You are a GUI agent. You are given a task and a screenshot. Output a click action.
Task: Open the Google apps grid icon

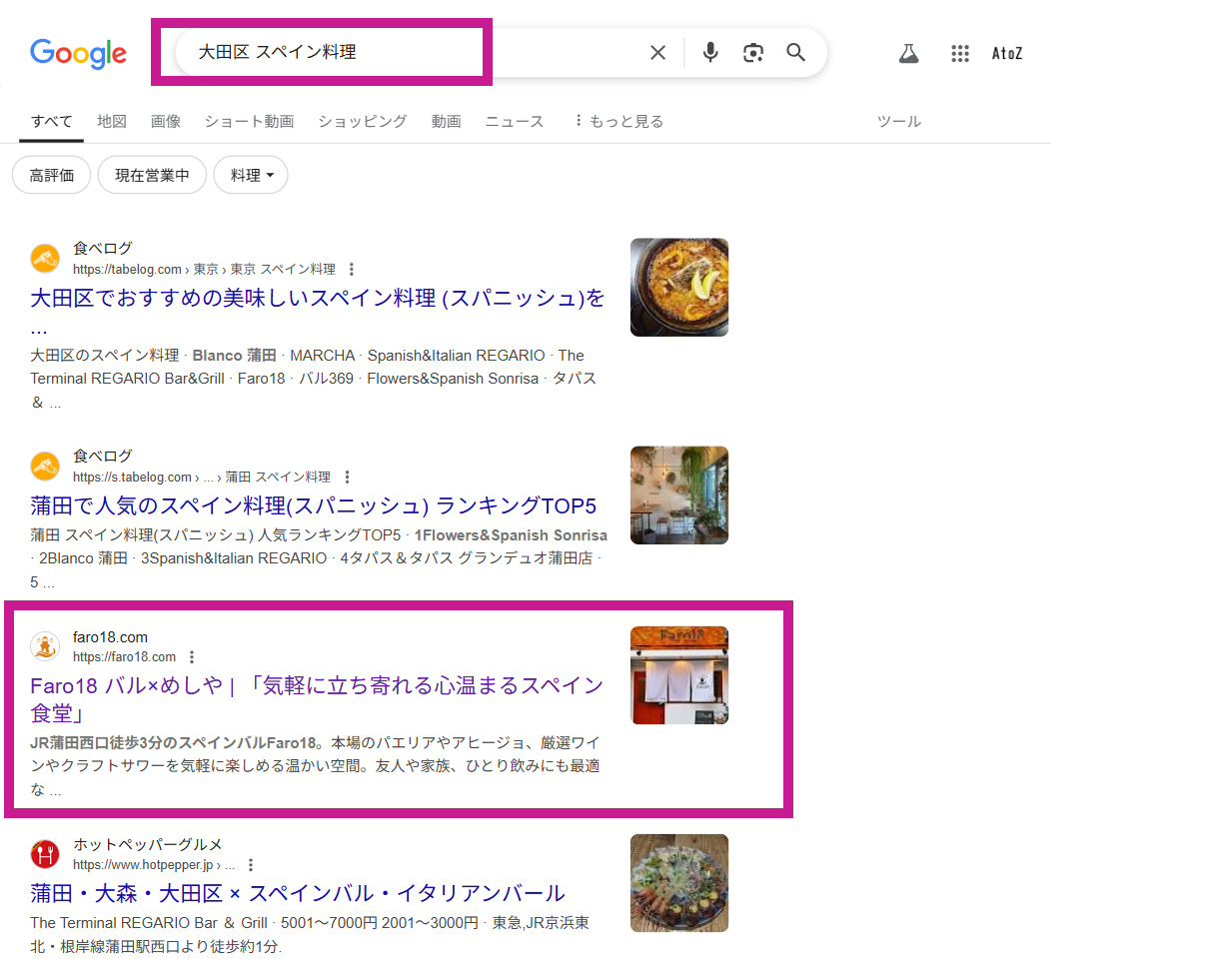point(960,54)
